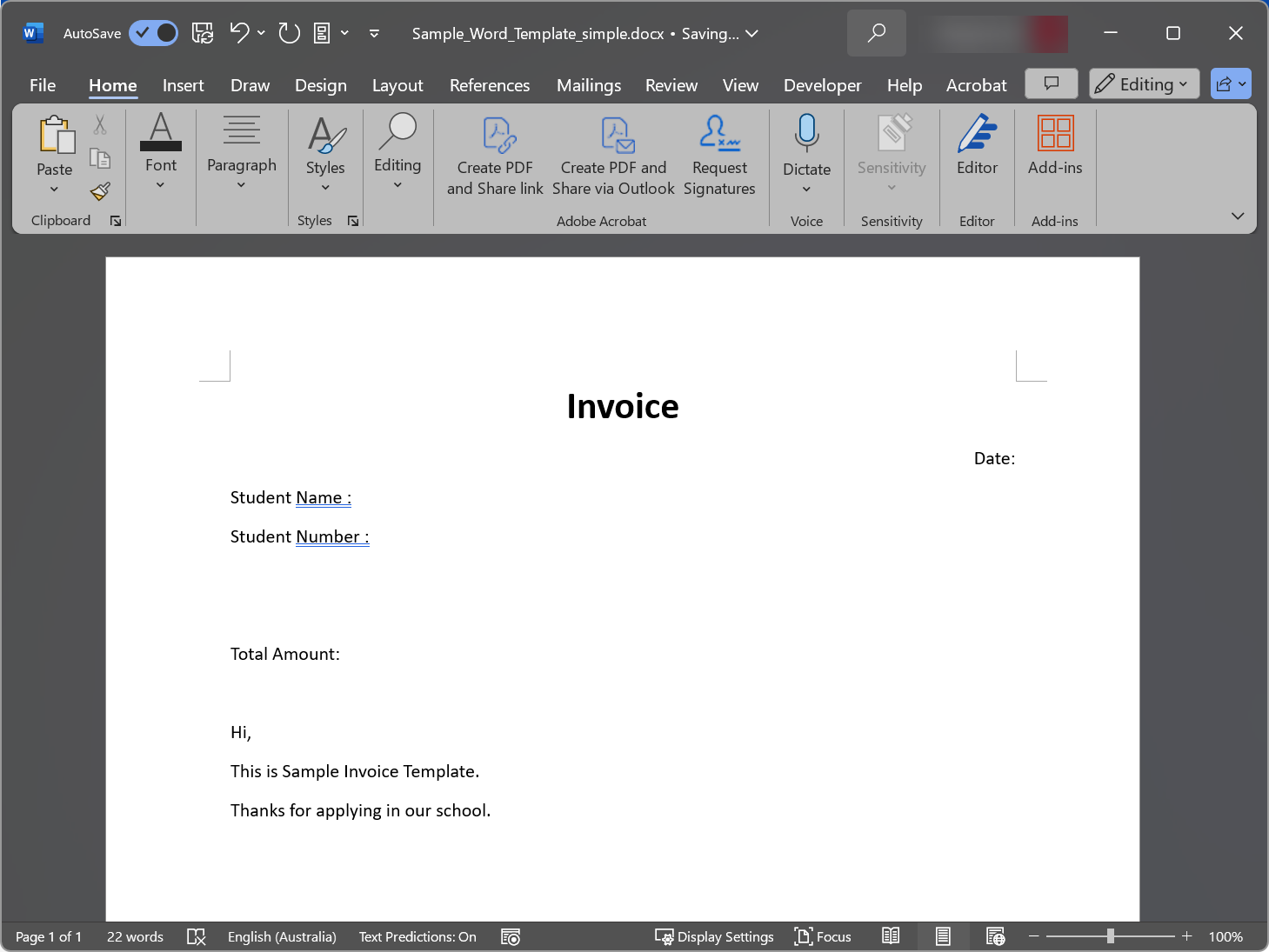Collapse the ribbon using the chevron

coord(1238,216)
